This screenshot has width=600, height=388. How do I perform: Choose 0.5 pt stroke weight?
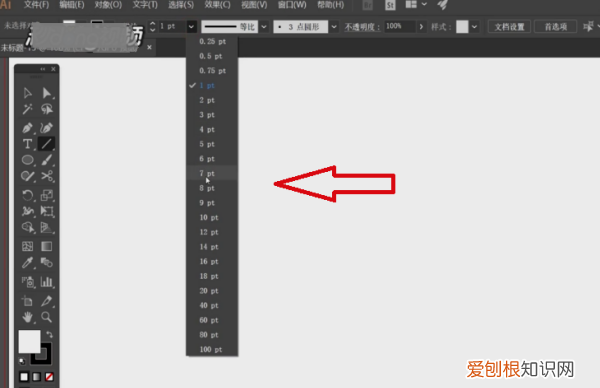[x=212, y=56]
